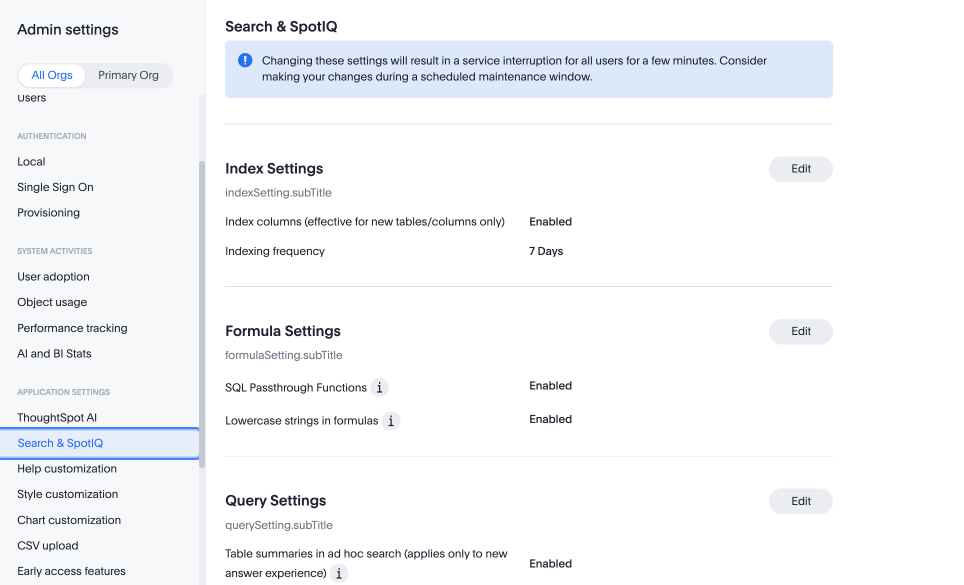Image resolution: width=964 pixels, height=585 pixels.
Task: Select the All Orgs toggle
Action: tap(51, 74)
